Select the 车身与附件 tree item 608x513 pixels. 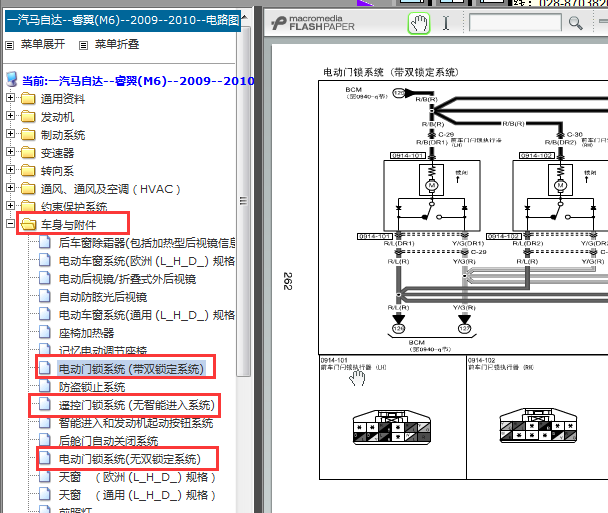(x=68, y=225)
